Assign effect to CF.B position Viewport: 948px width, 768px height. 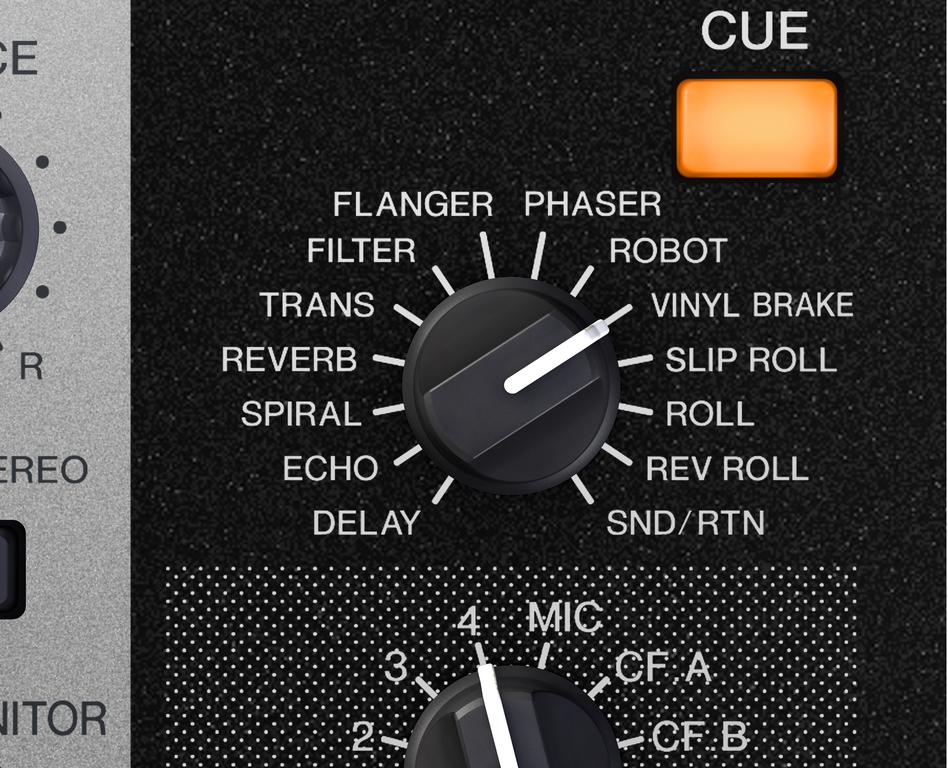(700, 736)
